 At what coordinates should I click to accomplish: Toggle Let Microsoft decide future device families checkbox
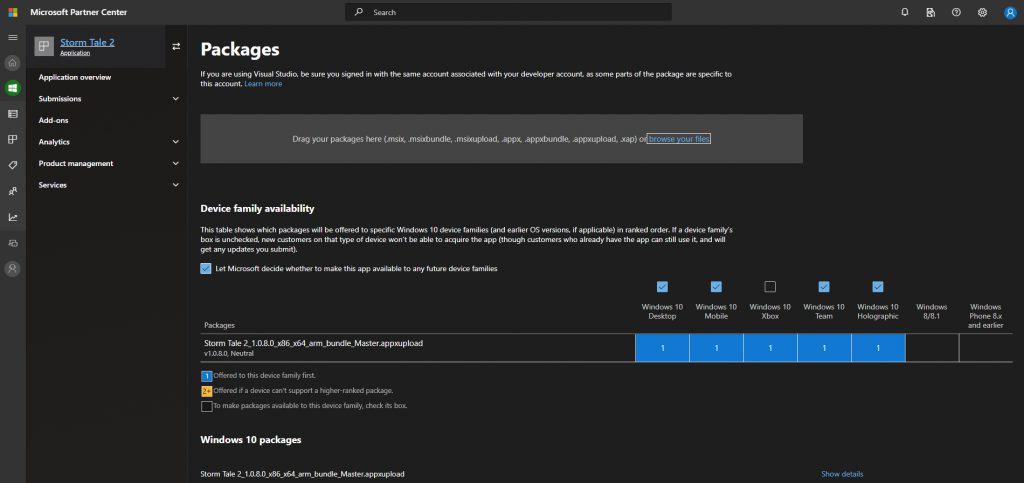tap(206, 268)
